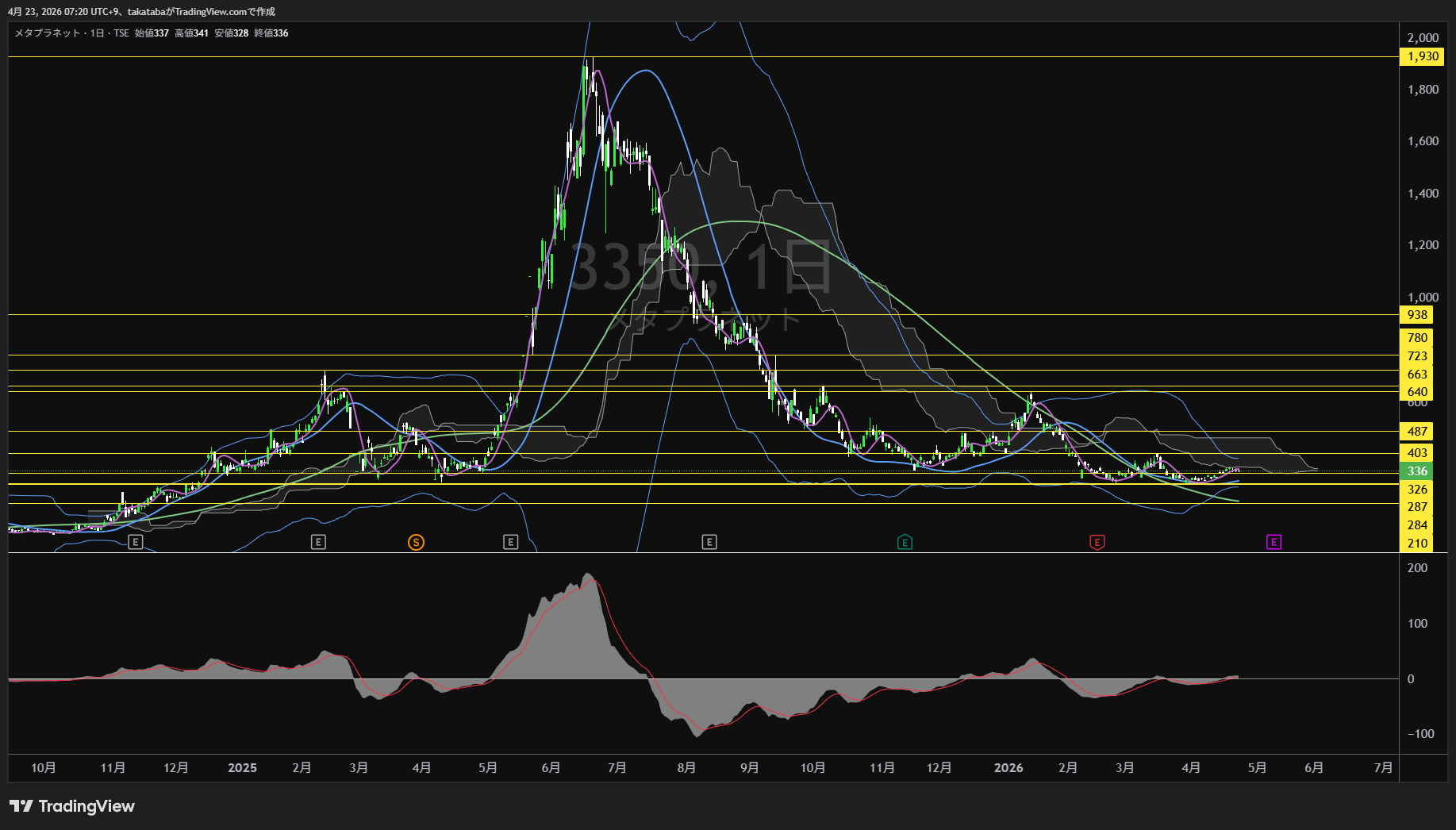
Task: Click the 2026 label on time axis
Action: (x=1008, y=767)
